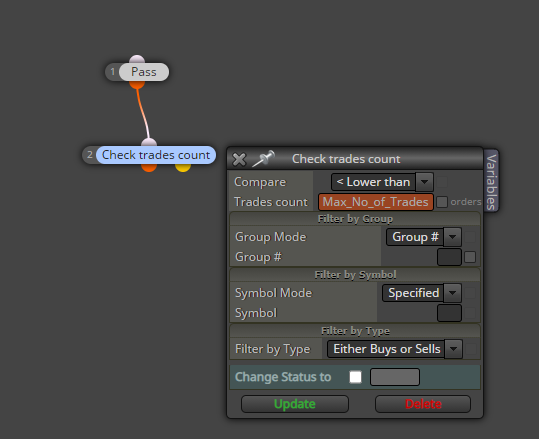Click the 'Change Status to' label
The width and height of the screenshot is (539, 439).
pyautogui.click(x=283, y=377)
